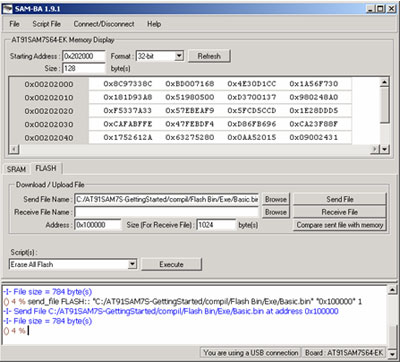Open the File menu

coord(14,24)
